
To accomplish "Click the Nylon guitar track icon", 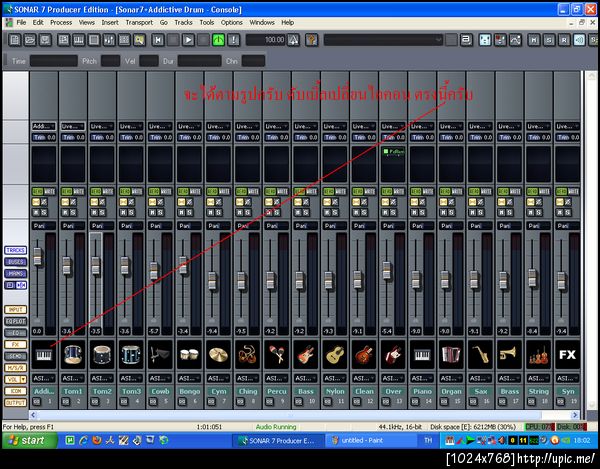I will tap(335, 354).
